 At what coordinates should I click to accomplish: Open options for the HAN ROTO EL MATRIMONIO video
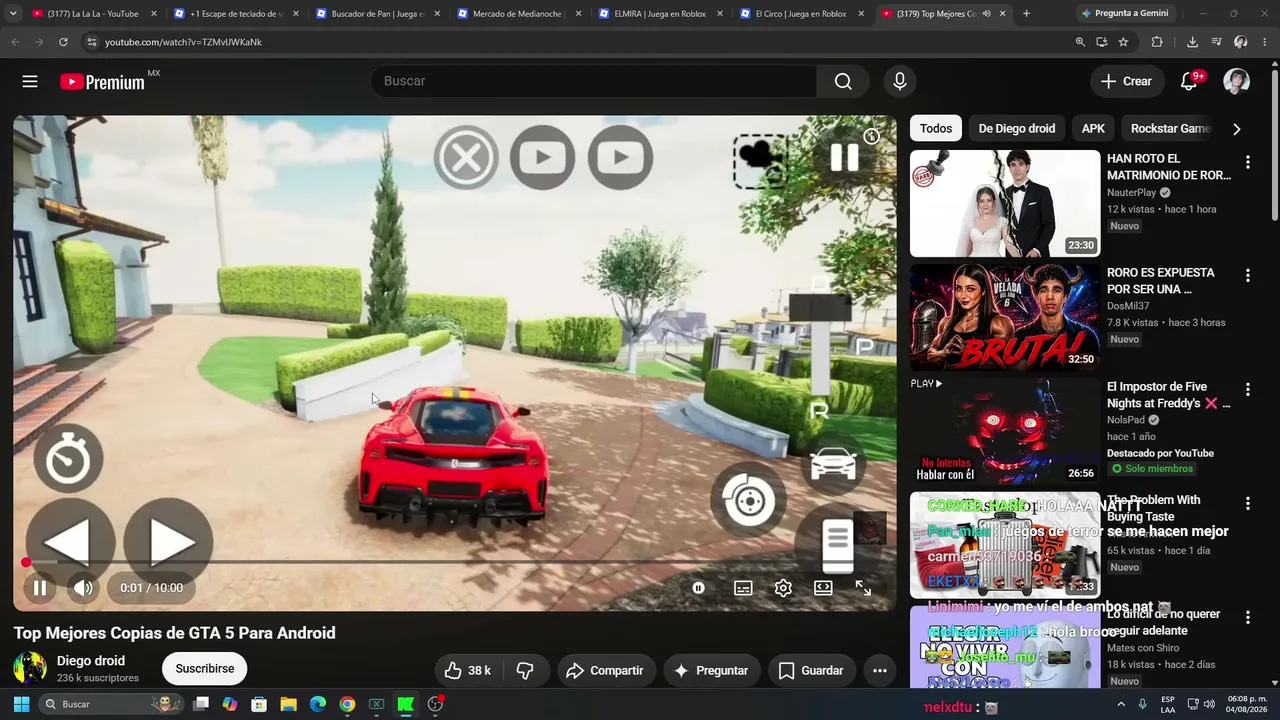click(x=1247, y=162)
